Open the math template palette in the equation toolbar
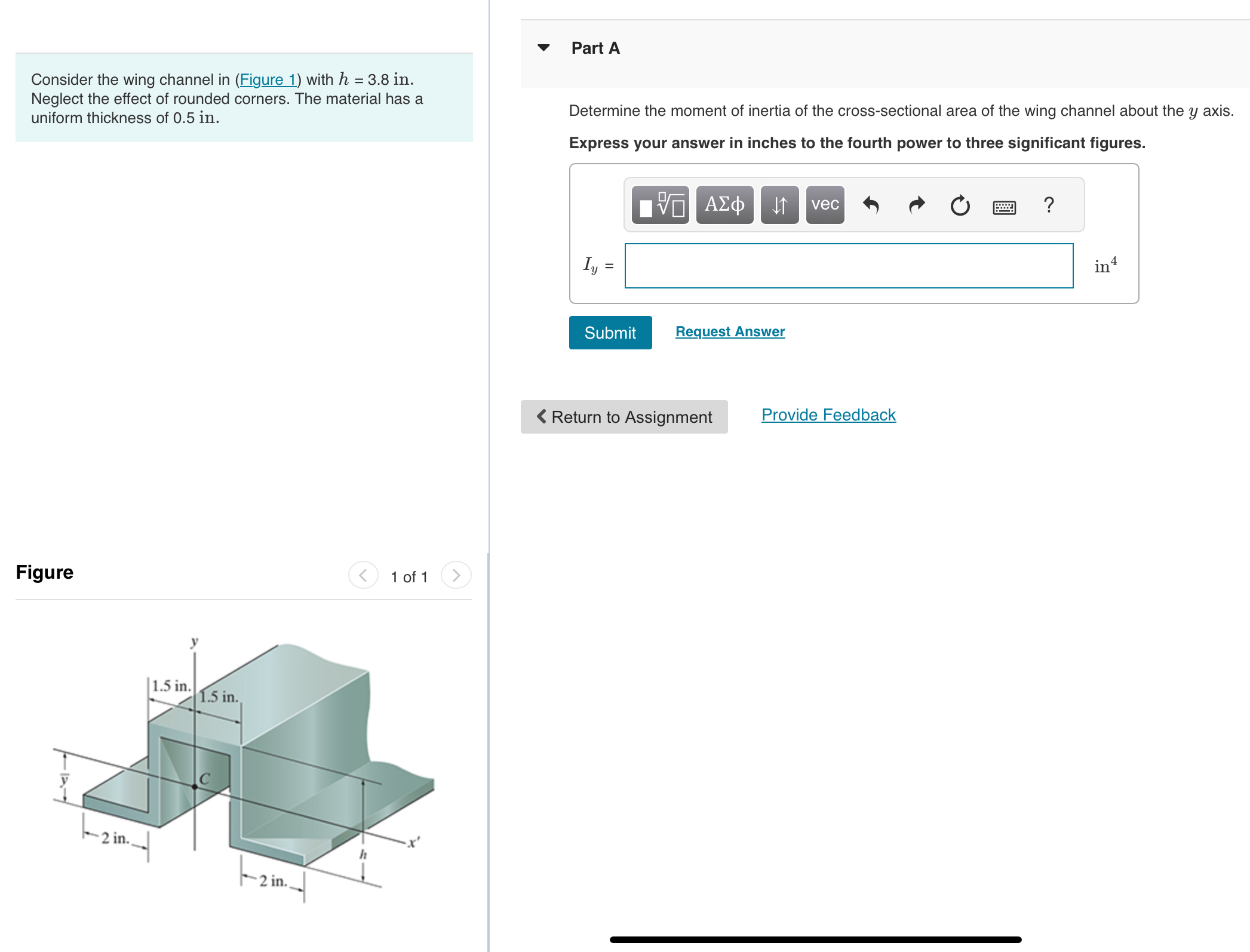The image size is (1250, 952). click(x=661, y=204)
